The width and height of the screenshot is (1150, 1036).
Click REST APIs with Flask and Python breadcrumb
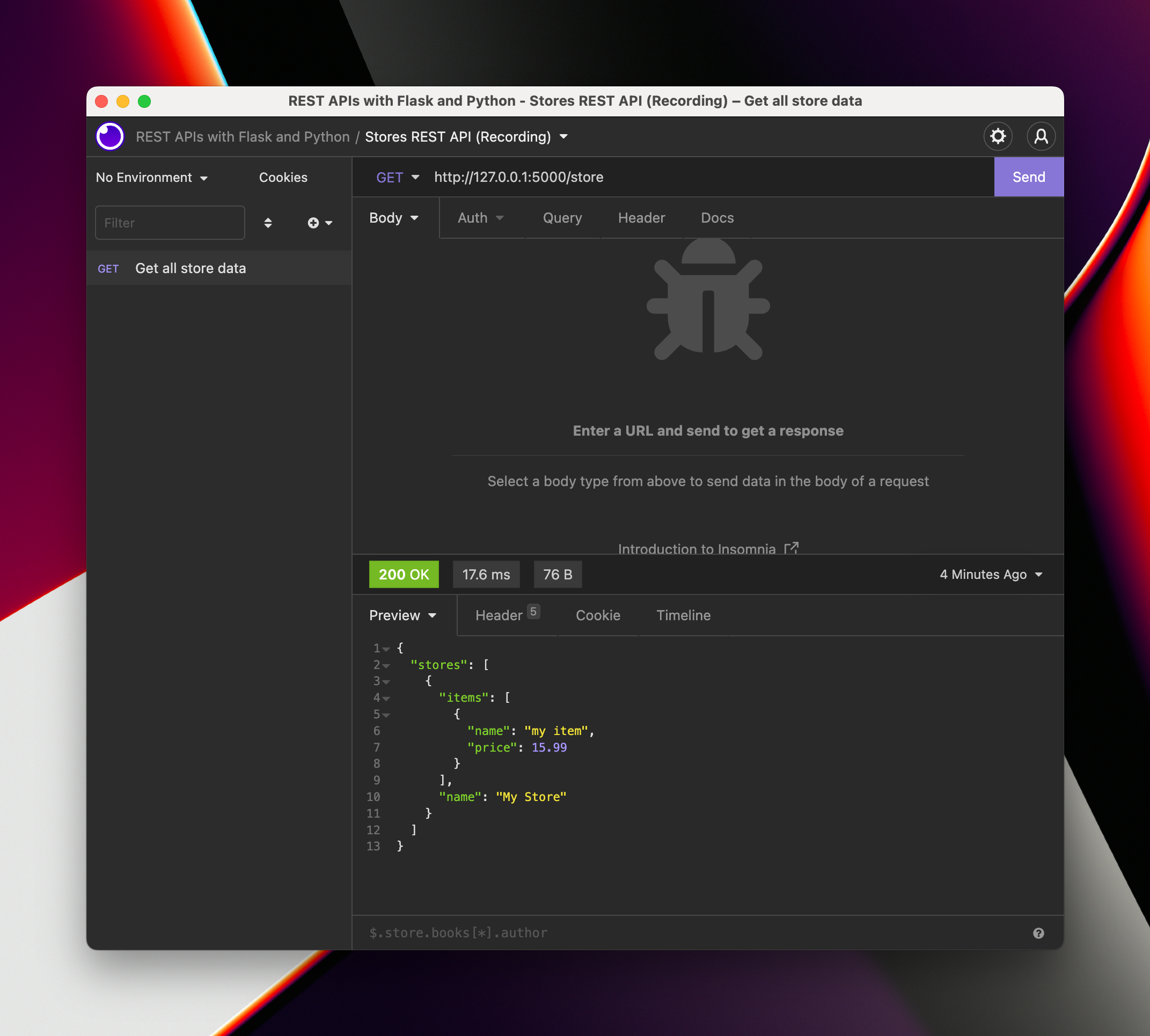click(x=243, y=137)
